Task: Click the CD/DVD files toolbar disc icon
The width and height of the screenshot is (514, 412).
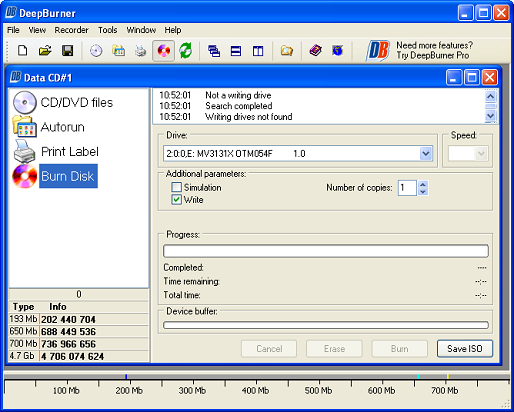Action: (96, 51)
